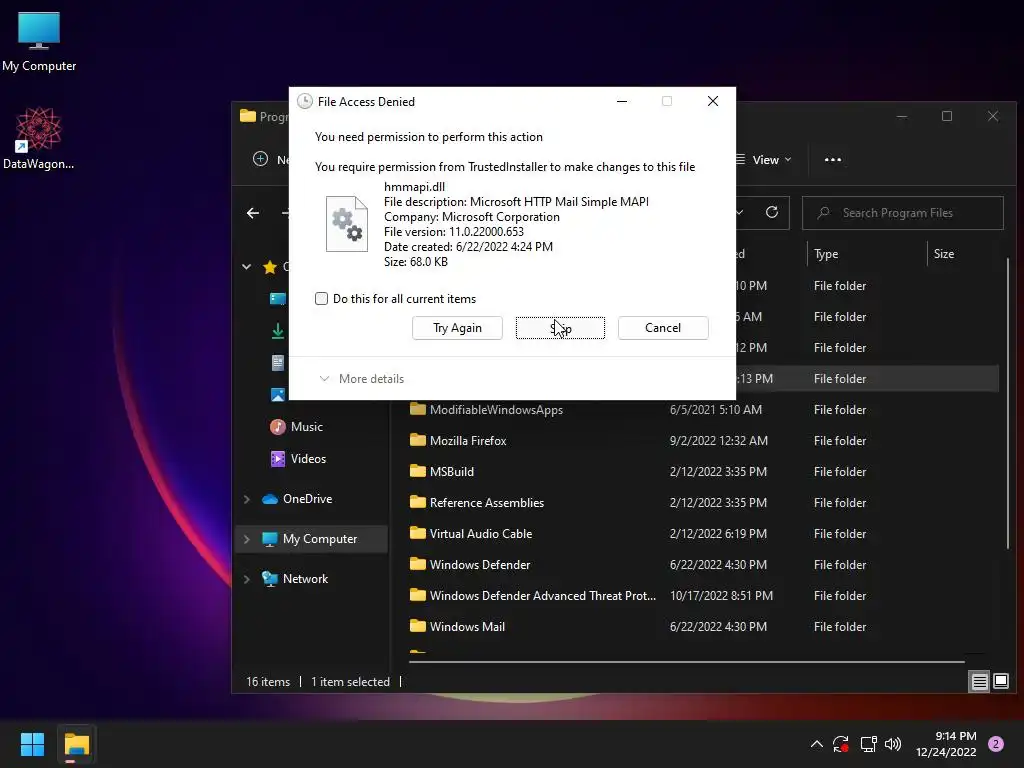The height and width of the screenshot is (768, 1024).
Task: Click File Explorer on the taskbar
Action: coord(76,744)
